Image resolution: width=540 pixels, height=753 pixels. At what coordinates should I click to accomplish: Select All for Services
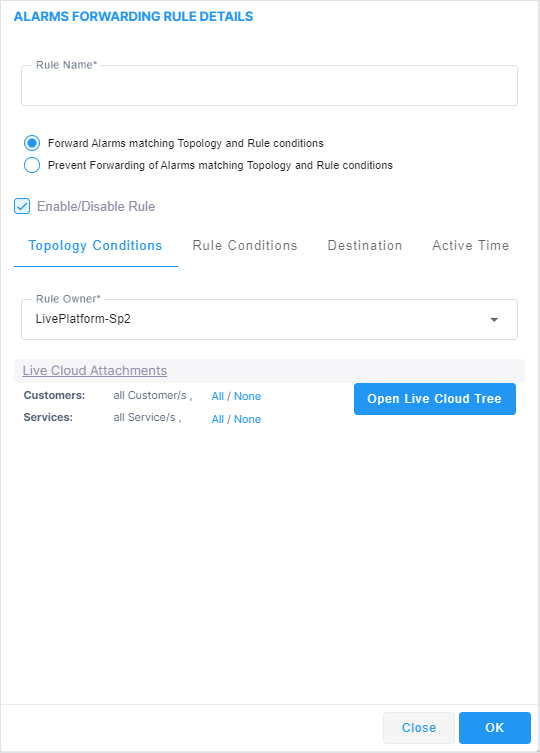[218, 419]
